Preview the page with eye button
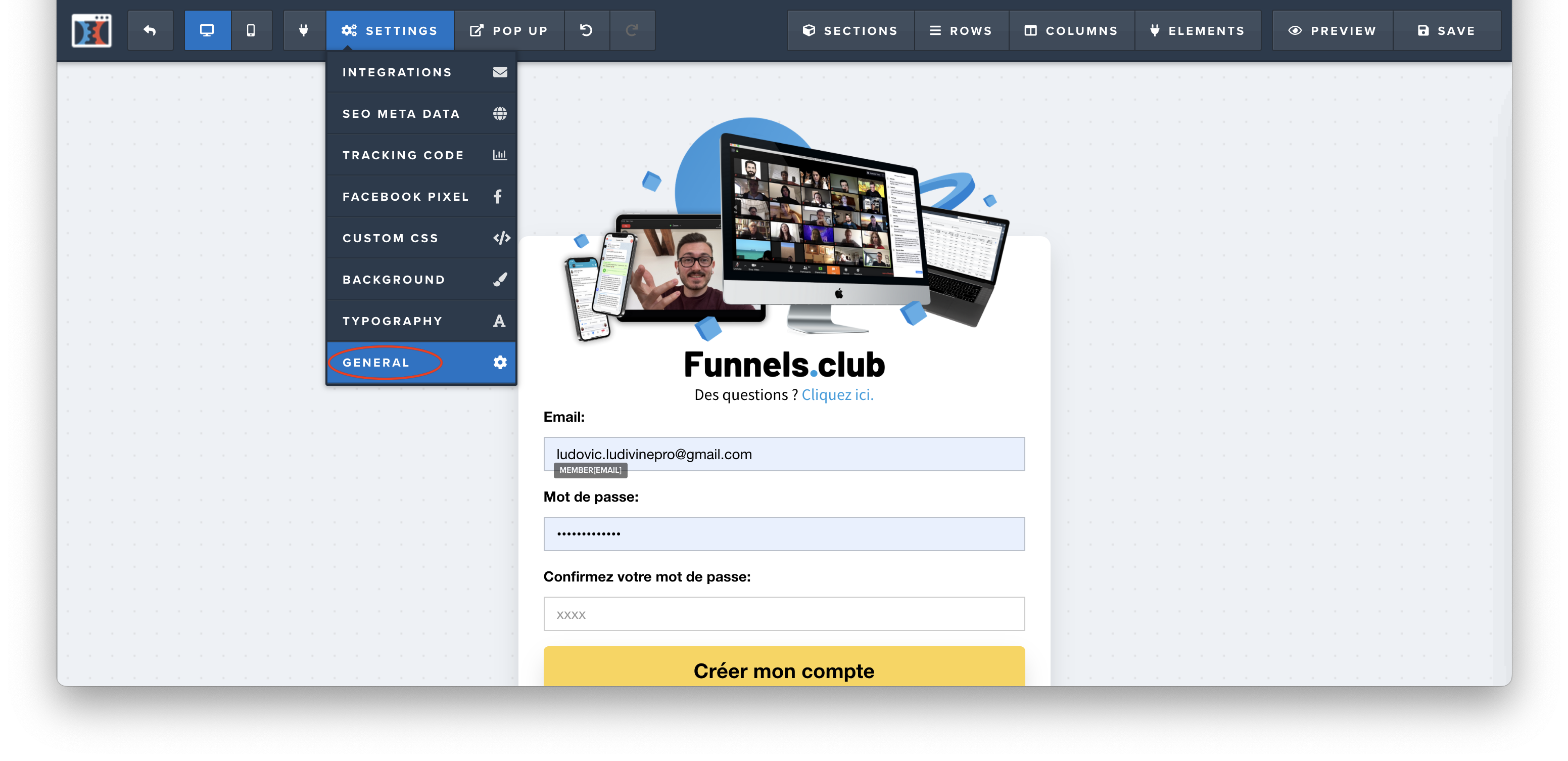The width and height of the screenshot is (1568, 761). coord(1332,30)
